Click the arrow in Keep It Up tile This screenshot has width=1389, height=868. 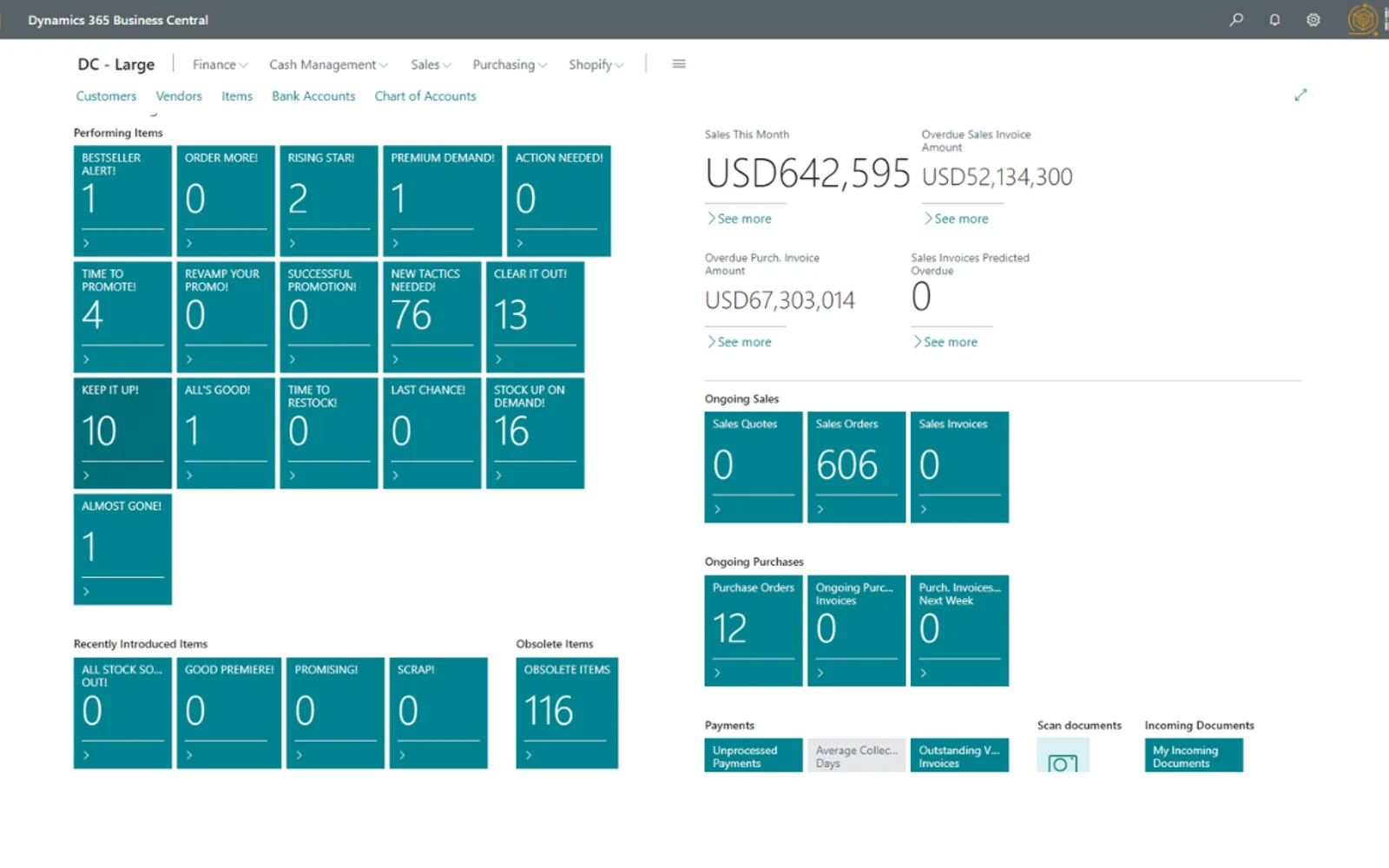tap(86, 476)
